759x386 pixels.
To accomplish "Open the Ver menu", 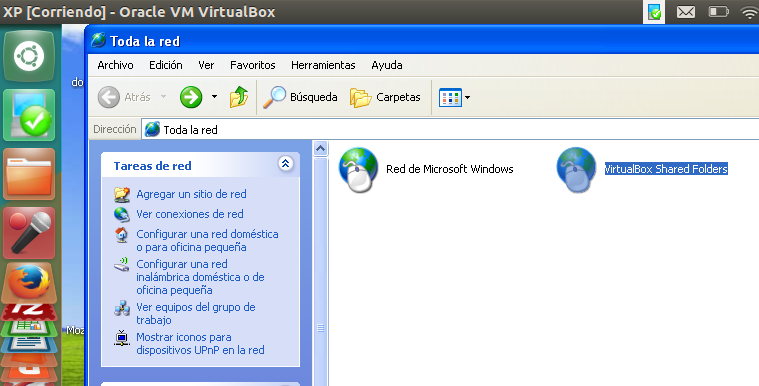I will pos(206,65).
